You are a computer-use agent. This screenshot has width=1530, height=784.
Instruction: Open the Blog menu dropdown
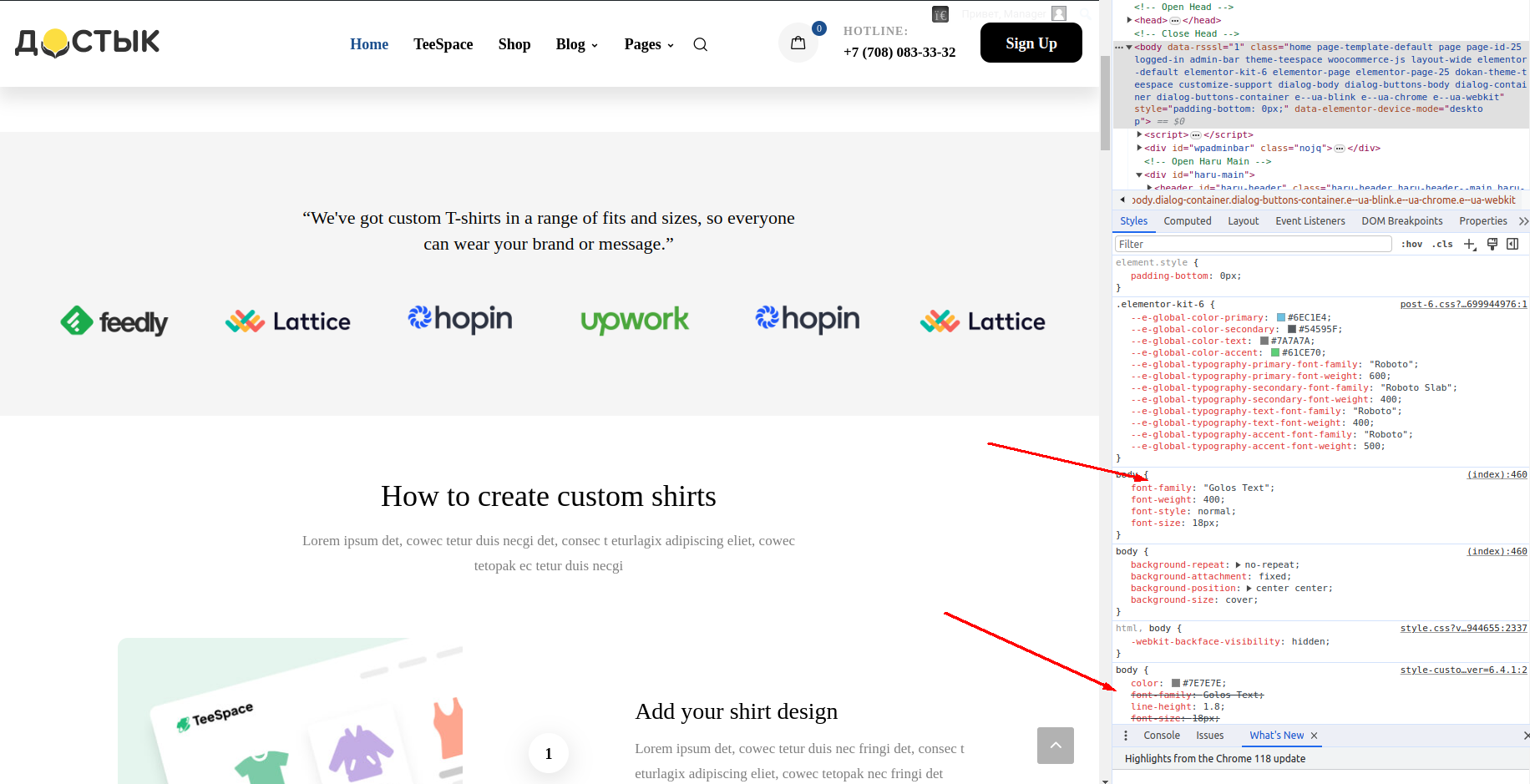(x=577, y=44)
